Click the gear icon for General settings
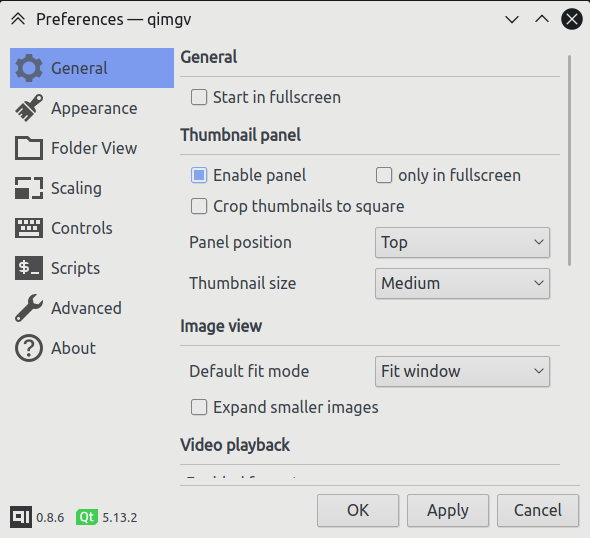 click(x=29, y=68)
